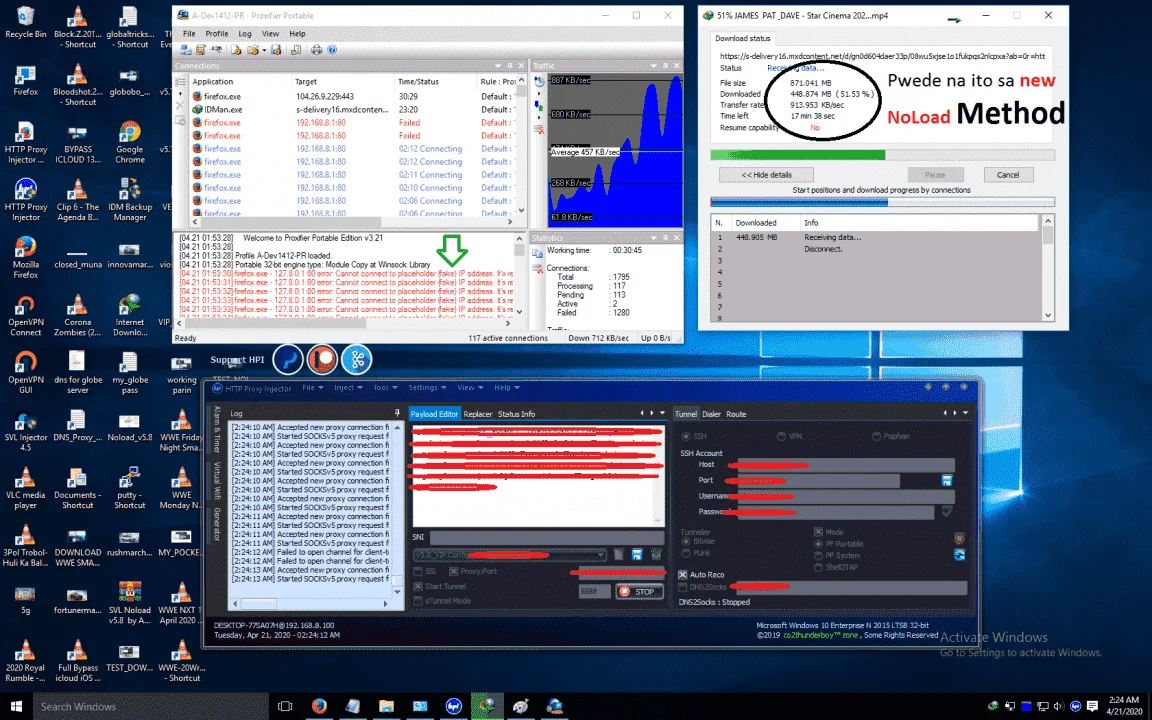Click the SNI input field
Image resolution: width=1152 pixels, height=720 pixels.
pos(546,537)
